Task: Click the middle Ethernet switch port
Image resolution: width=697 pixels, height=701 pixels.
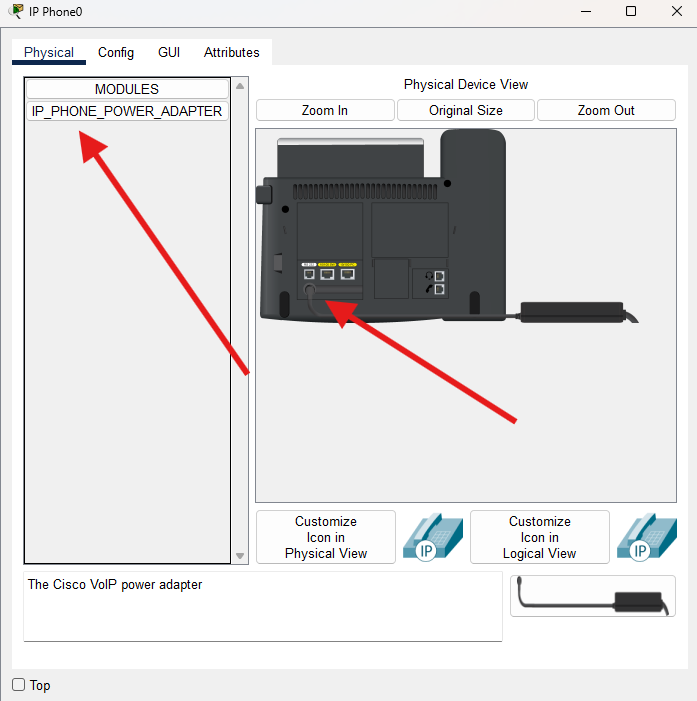Action: pos(327,274)
